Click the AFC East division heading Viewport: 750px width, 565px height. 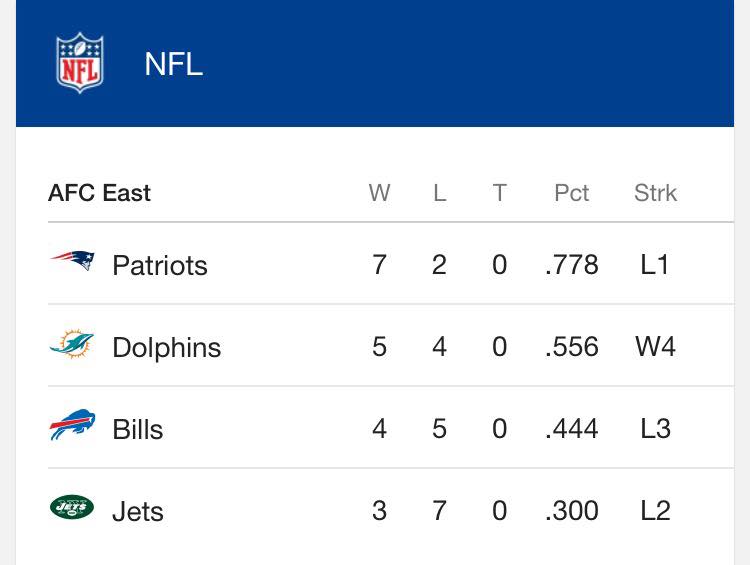click(x=99, y=193)
